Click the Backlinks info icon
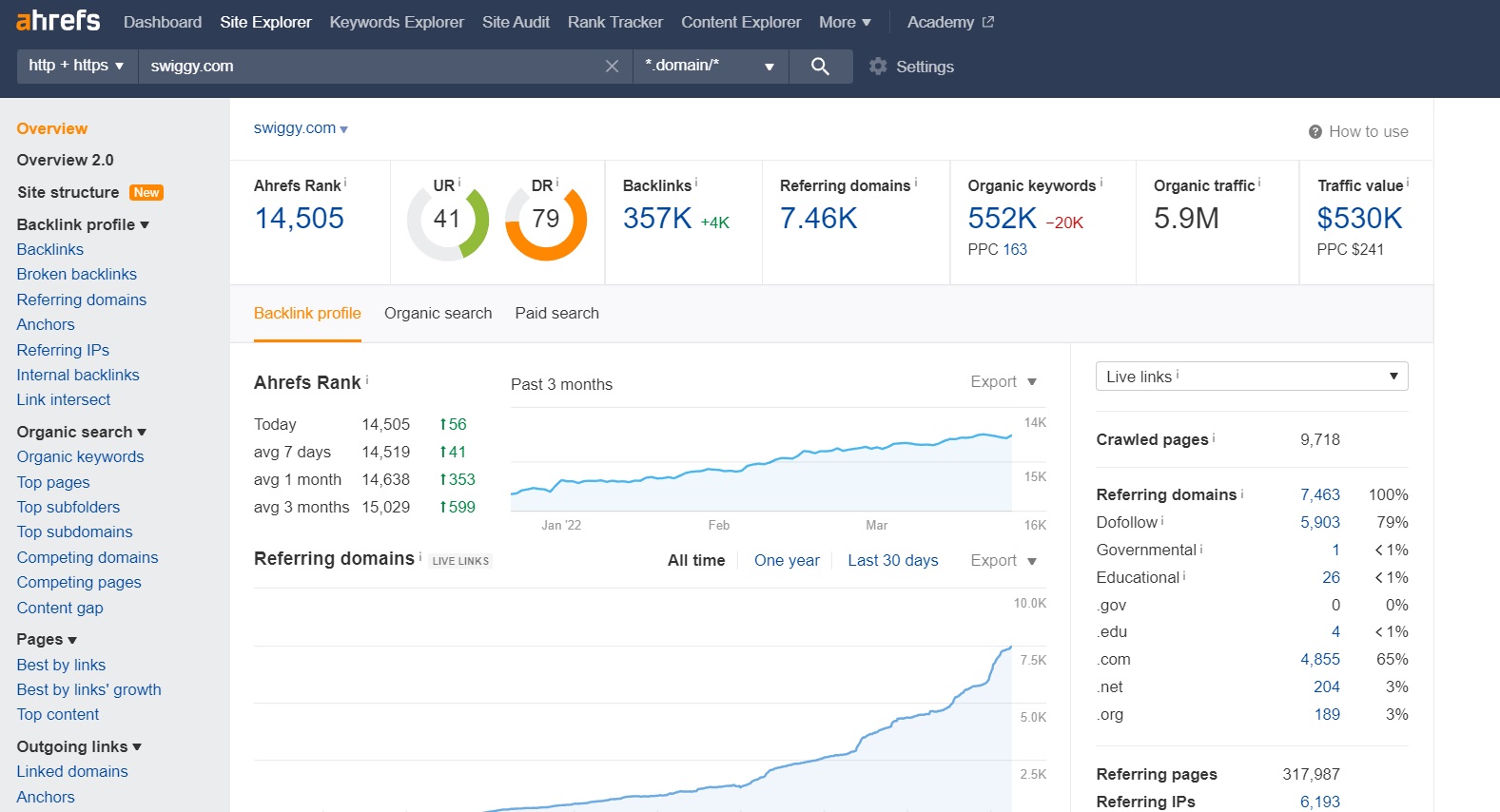This screenshot has width=1500, height=812. [696, 182]
